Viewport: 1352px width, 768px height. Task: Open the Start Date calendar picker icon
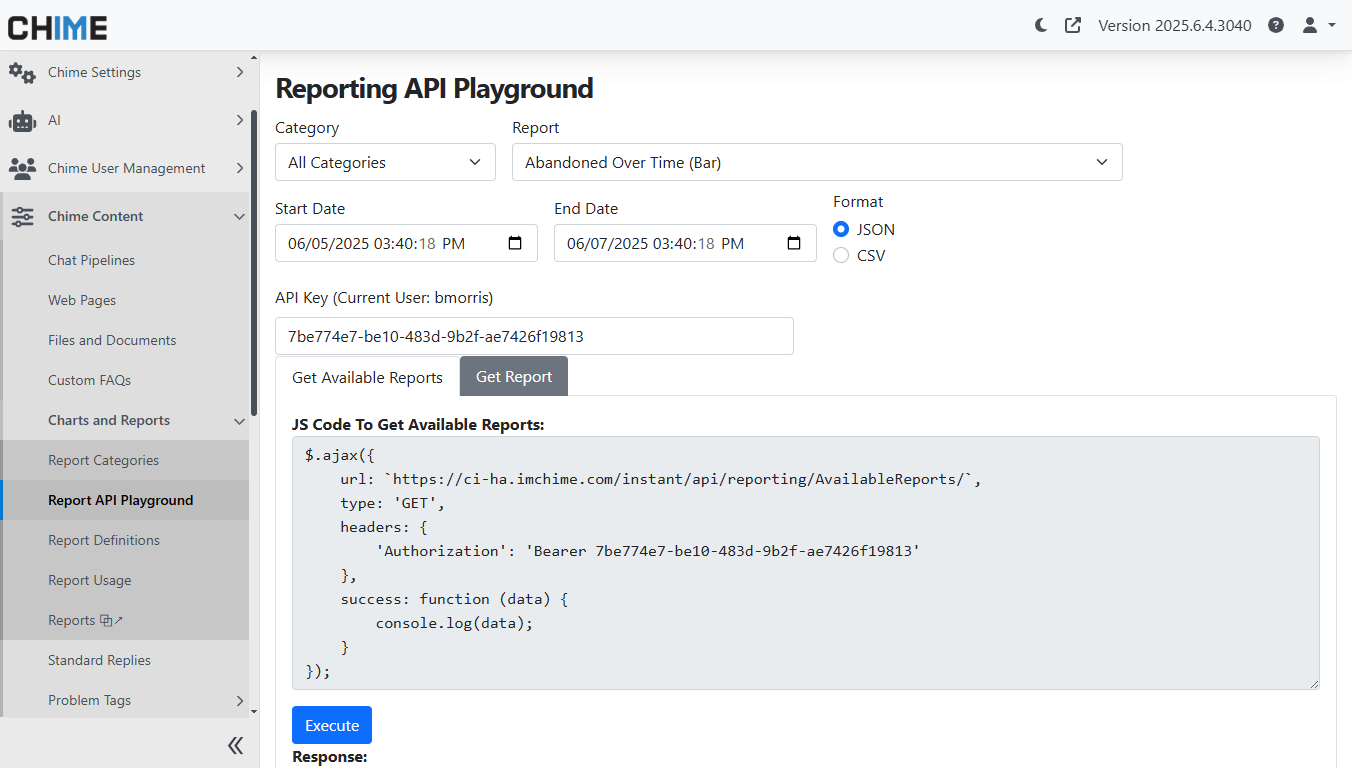pos(515,243)
